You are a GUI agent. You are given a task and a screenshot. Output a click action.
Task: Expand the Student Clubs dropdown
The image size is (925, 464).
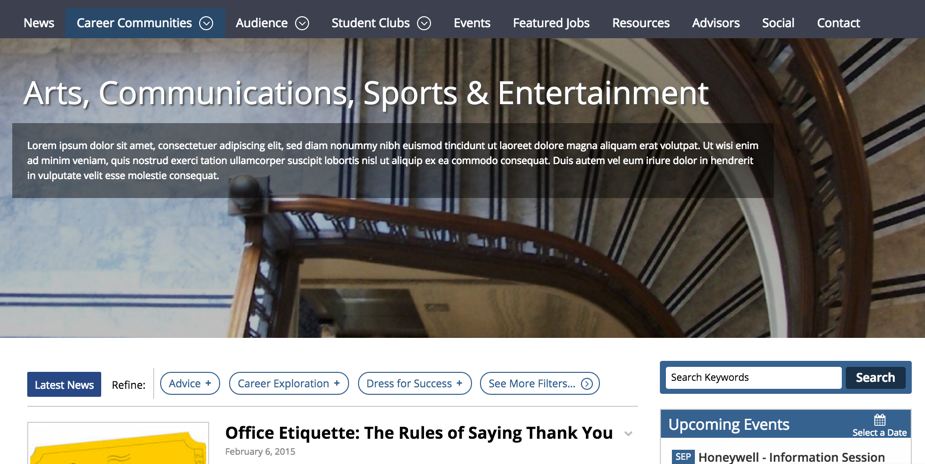click(x=381, y=23)
